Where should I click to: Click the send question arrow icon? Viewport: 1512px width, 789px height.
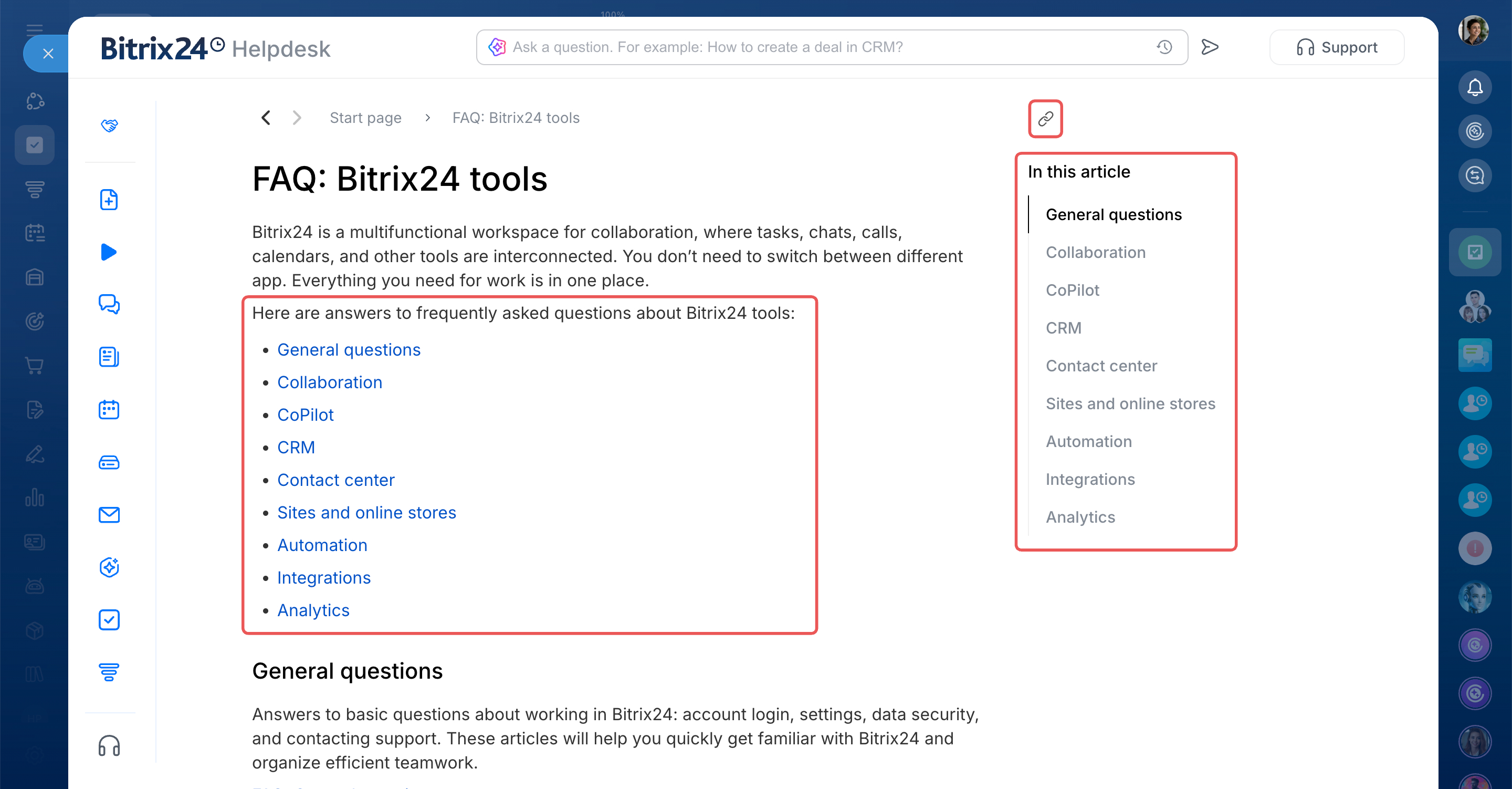[1209, 47]
